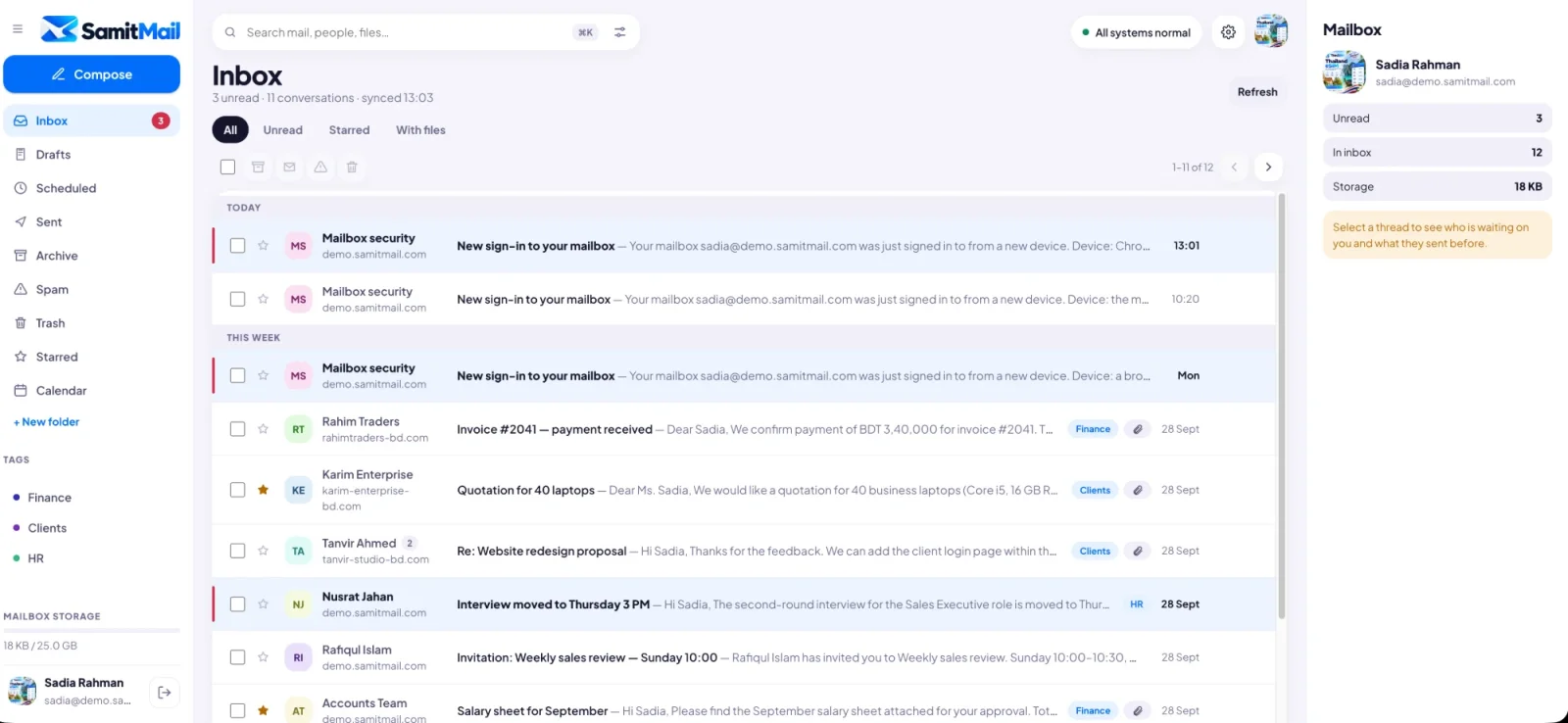Click the Clients tag on Tanvir Ahmed's email
1568x723 pixels.
click(x=1095, y=551)
